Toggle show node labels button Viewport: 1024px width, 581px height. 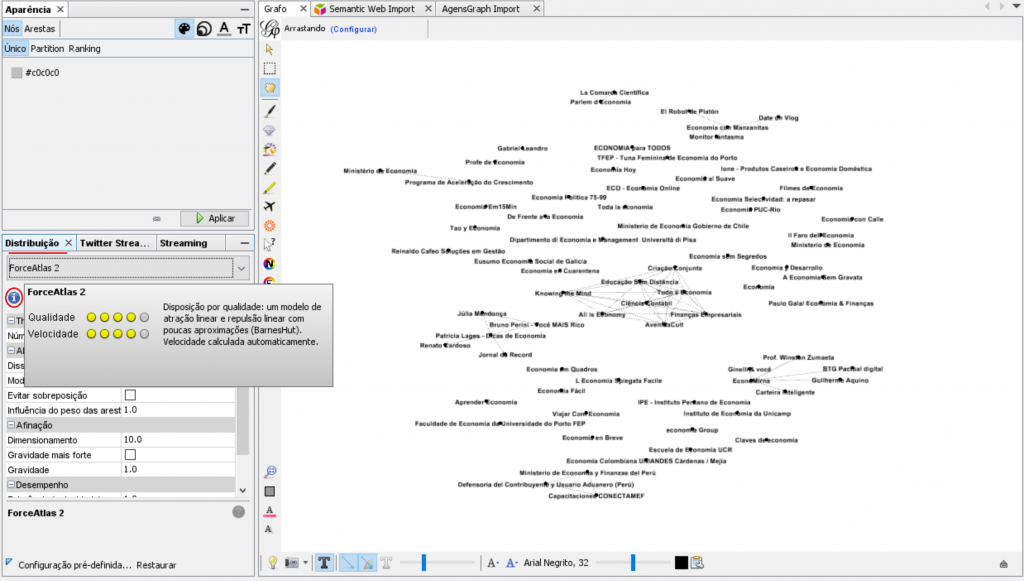pos(325,563)
